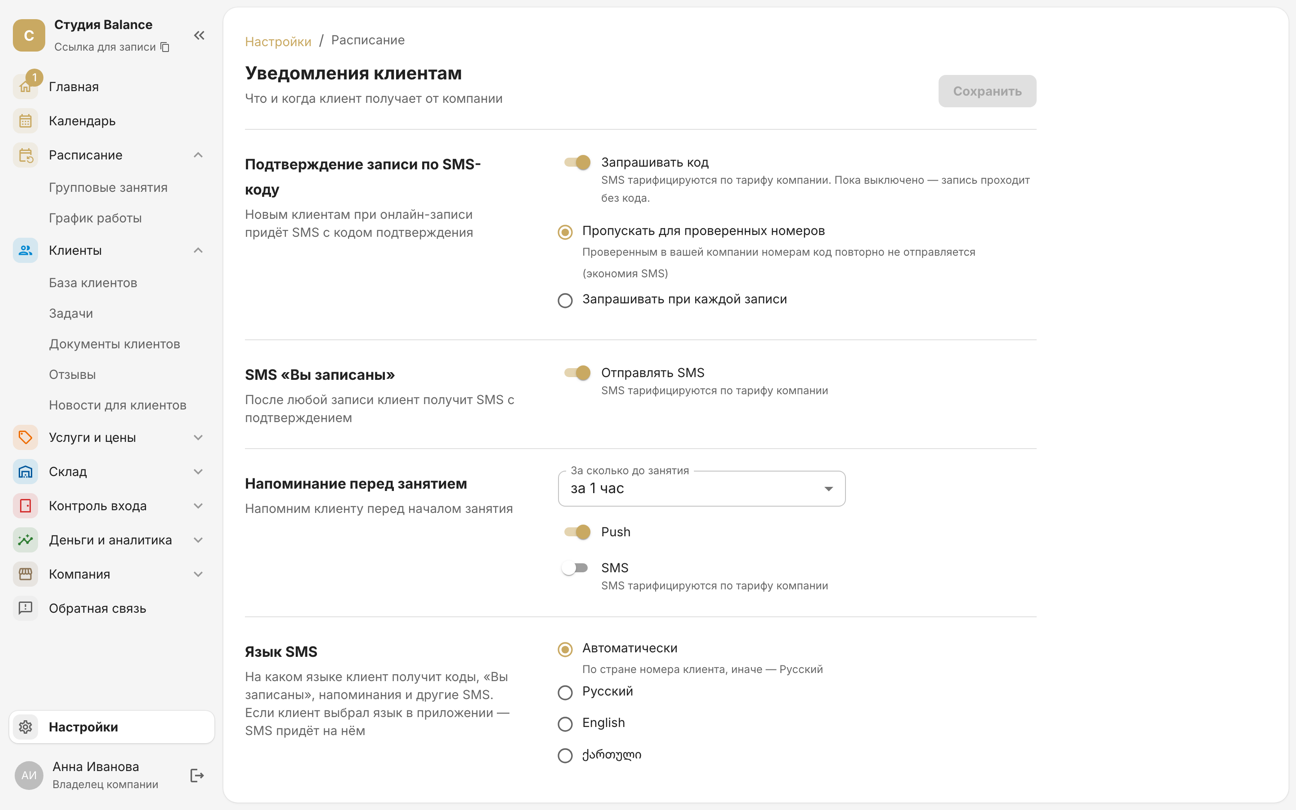Viewport: 1296px width, 810px height.
Task: Open Групповые занятия menu item
Action: [108, 187]
